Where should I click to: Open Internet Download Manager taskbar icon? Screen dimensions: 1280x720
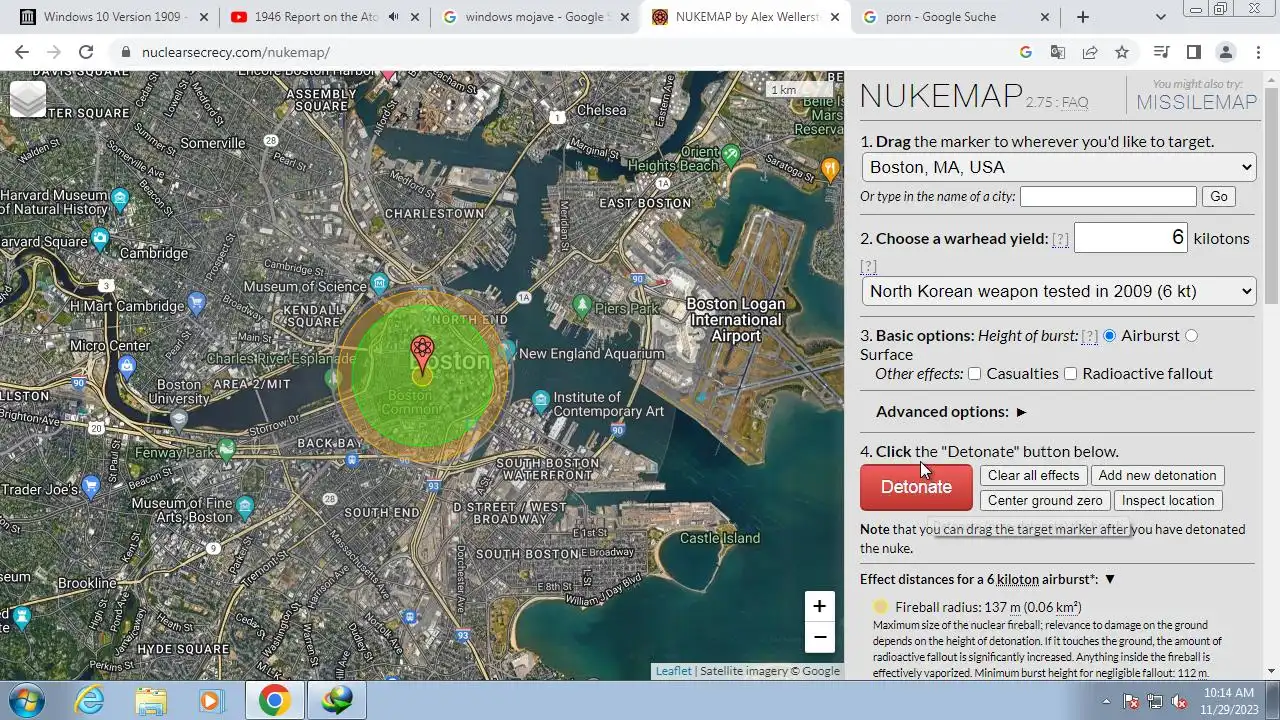pos(337,700)
